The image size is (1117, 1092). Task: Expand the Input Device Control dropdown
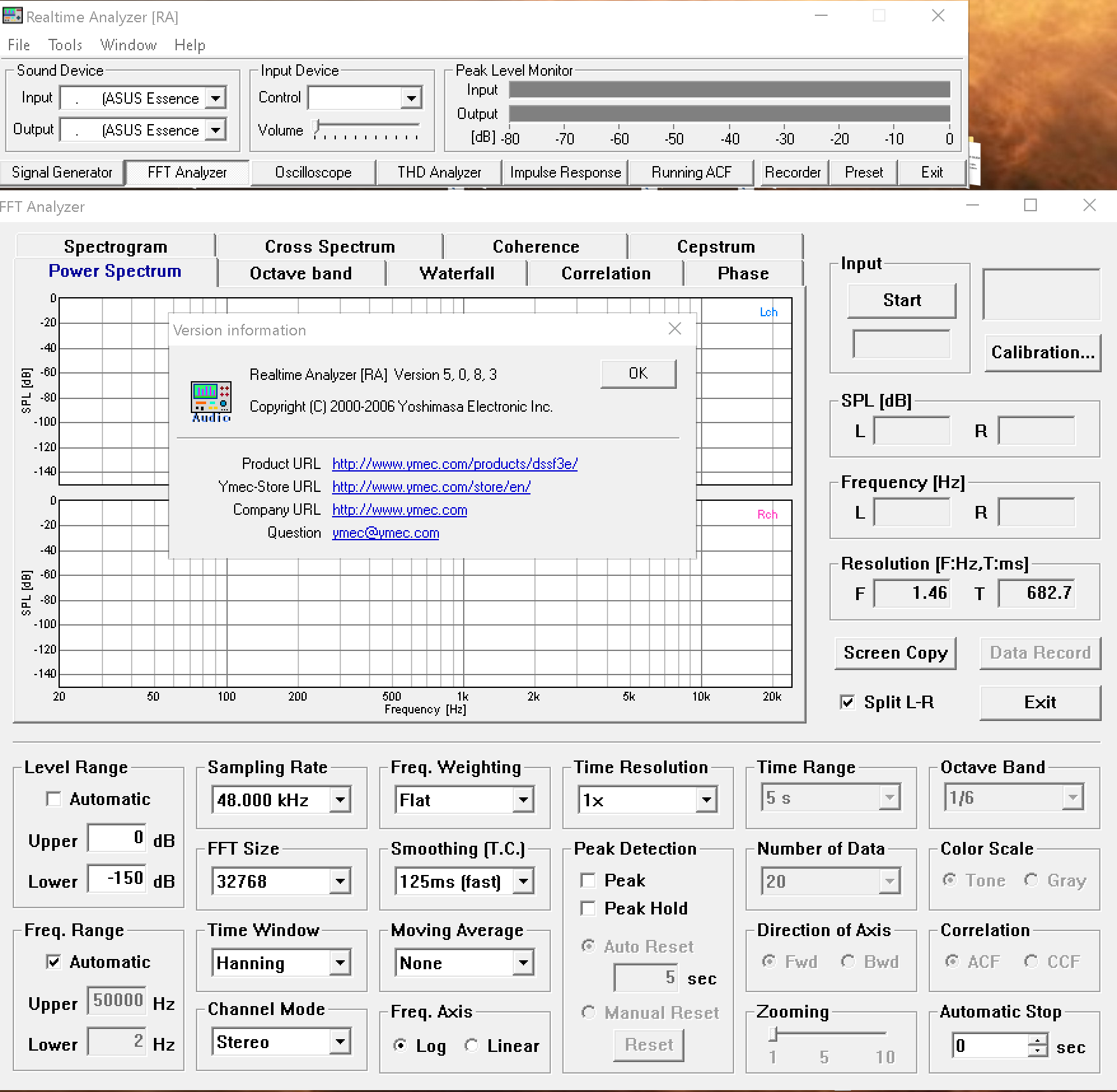click(x=412, y=98)
